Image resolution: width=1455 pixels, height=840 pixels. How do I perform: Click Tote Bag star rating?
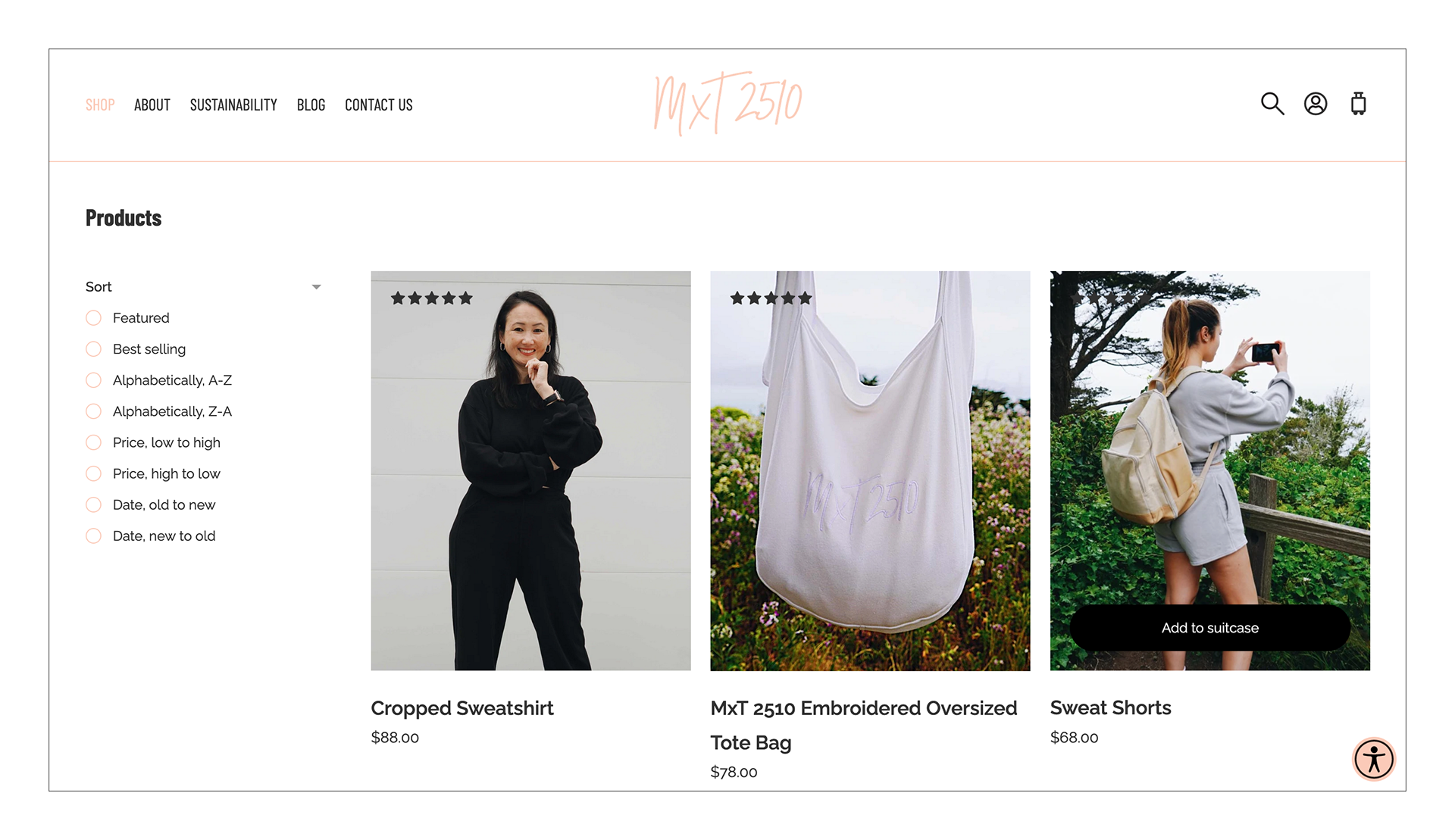click(x=771, y=298)
